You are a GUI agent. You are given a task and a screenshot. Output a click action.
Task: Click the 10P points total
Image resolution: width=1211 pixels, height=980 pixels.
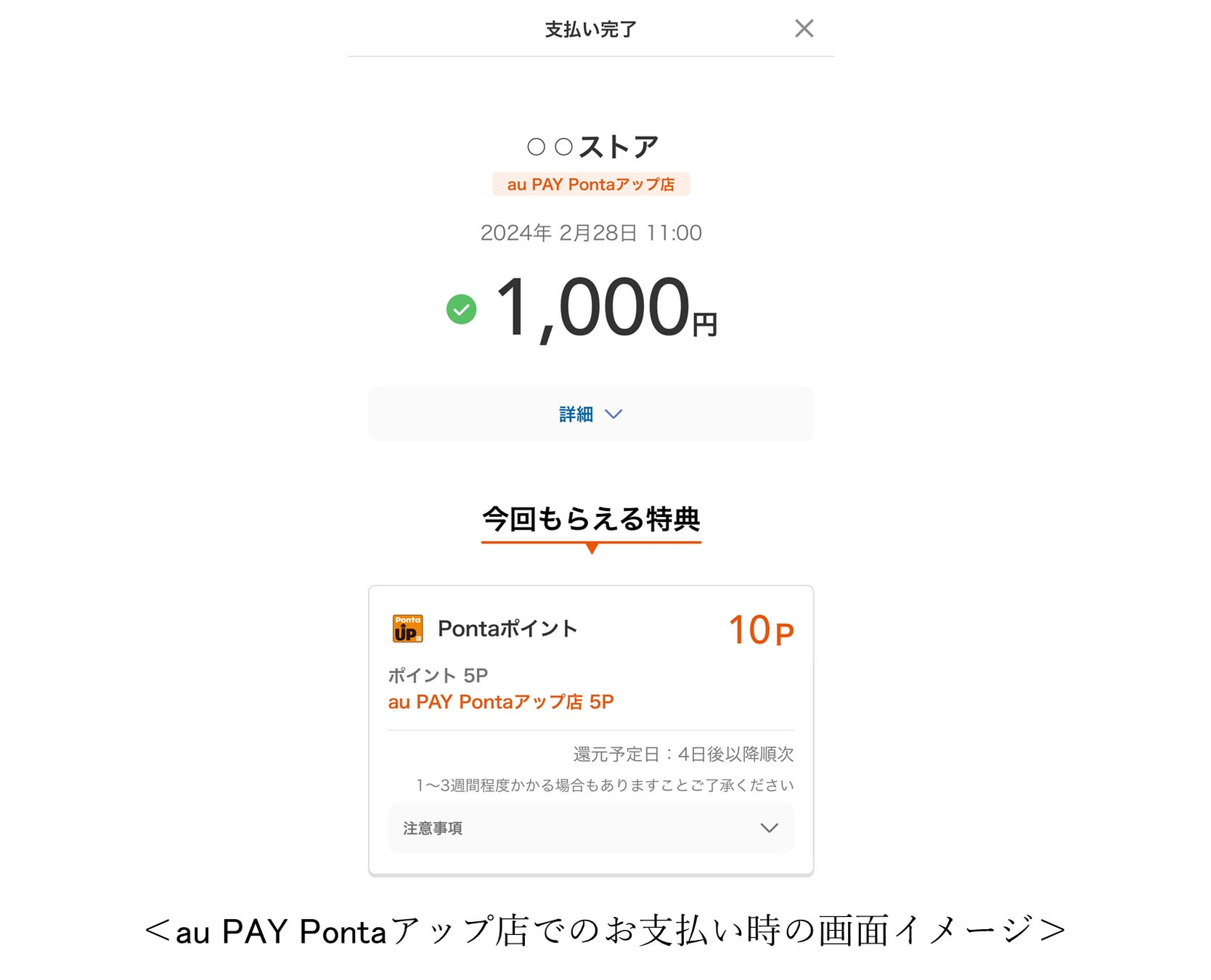760,629
